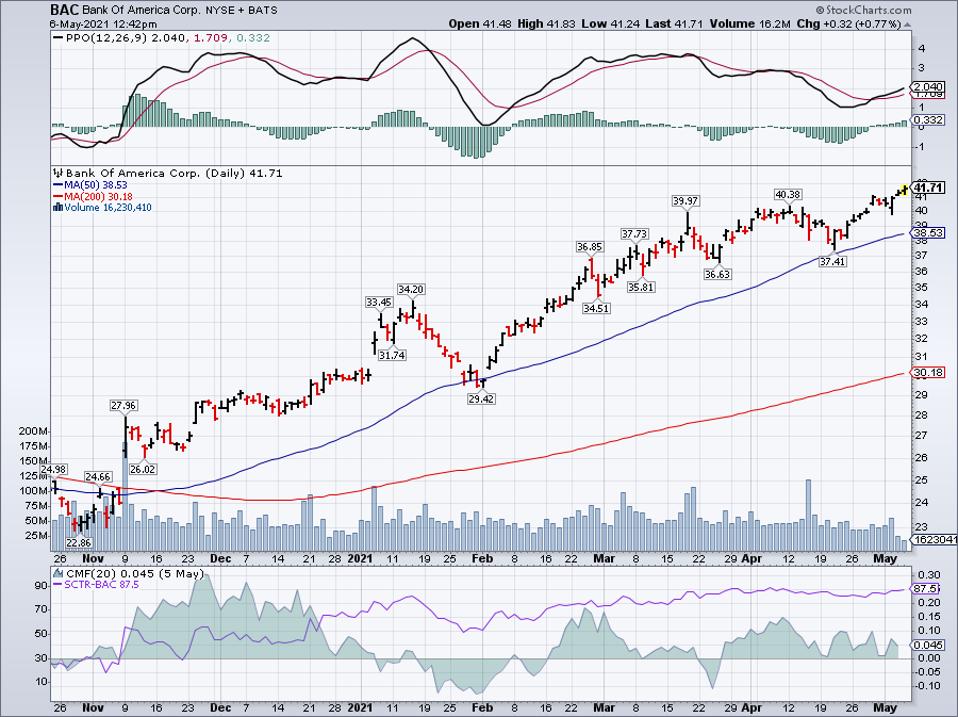This screenshot has height=717, width=958.
Task: Click the 39.97 price peak label
Action: pos(686,201)
